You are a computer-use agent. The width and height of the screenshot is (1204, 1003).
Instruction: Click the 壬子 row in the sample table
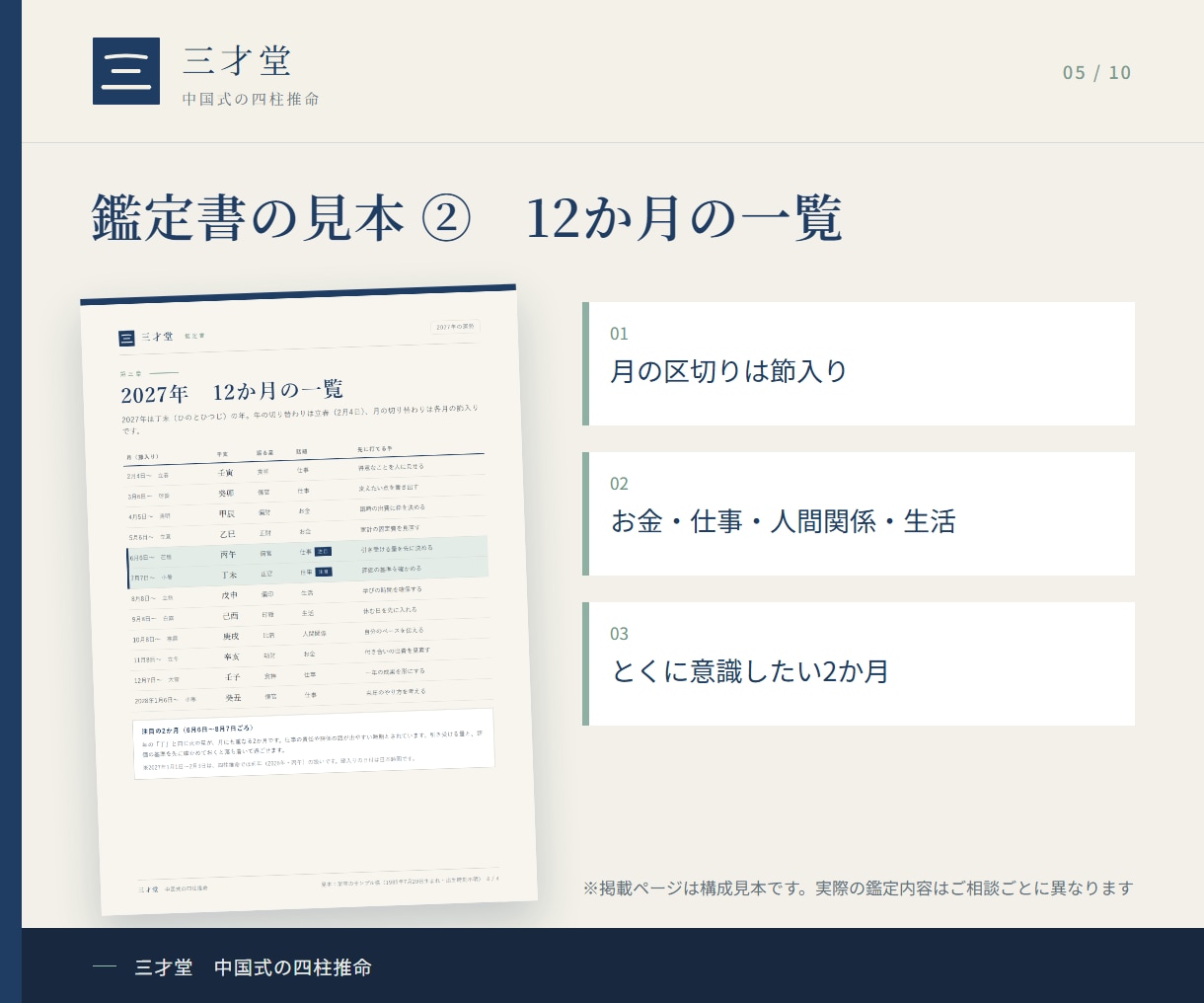[x=313, y=676]
